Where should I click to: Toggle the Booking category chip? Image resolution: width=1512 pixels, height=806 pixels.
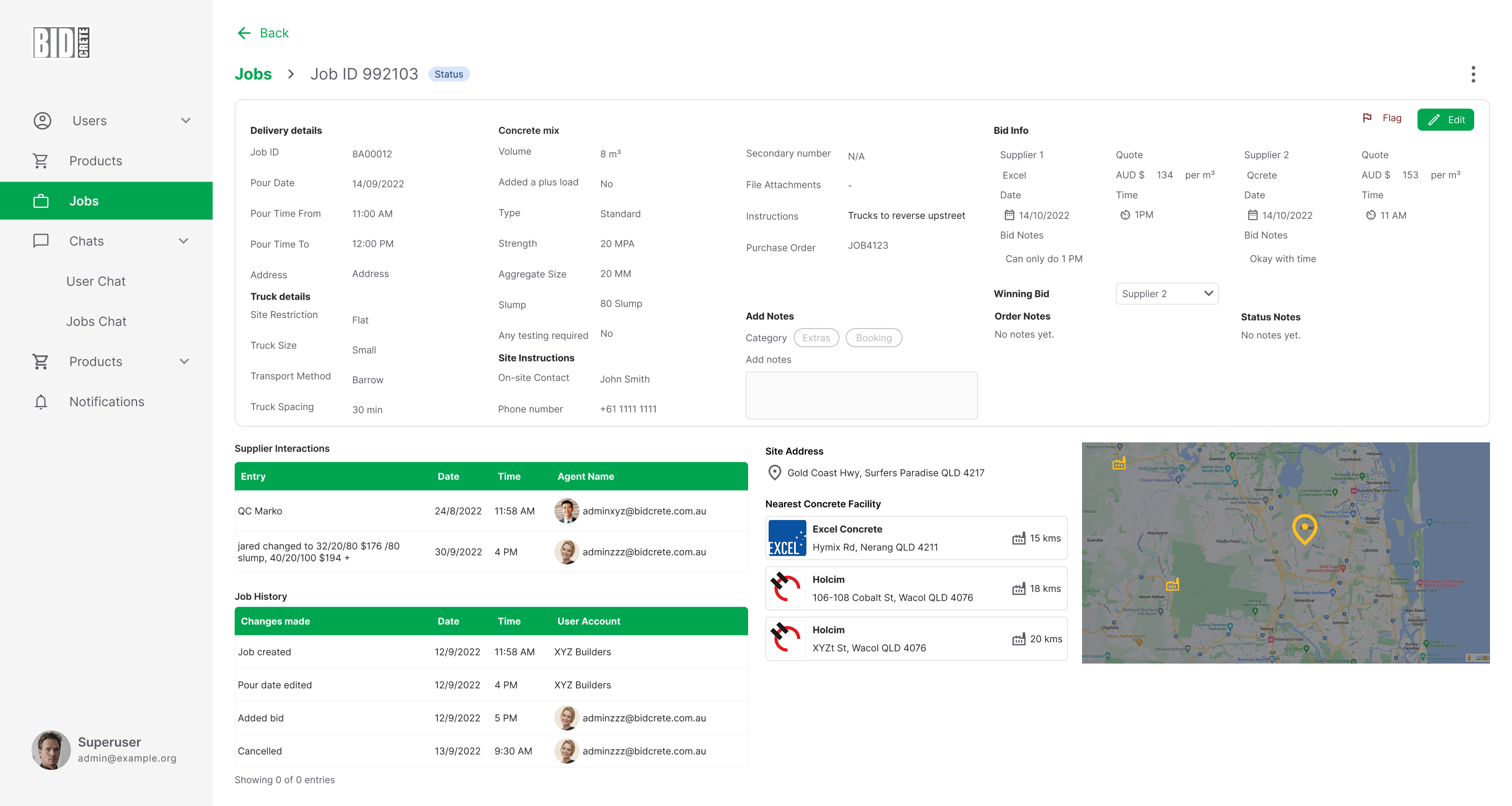(x=874, y=337)
